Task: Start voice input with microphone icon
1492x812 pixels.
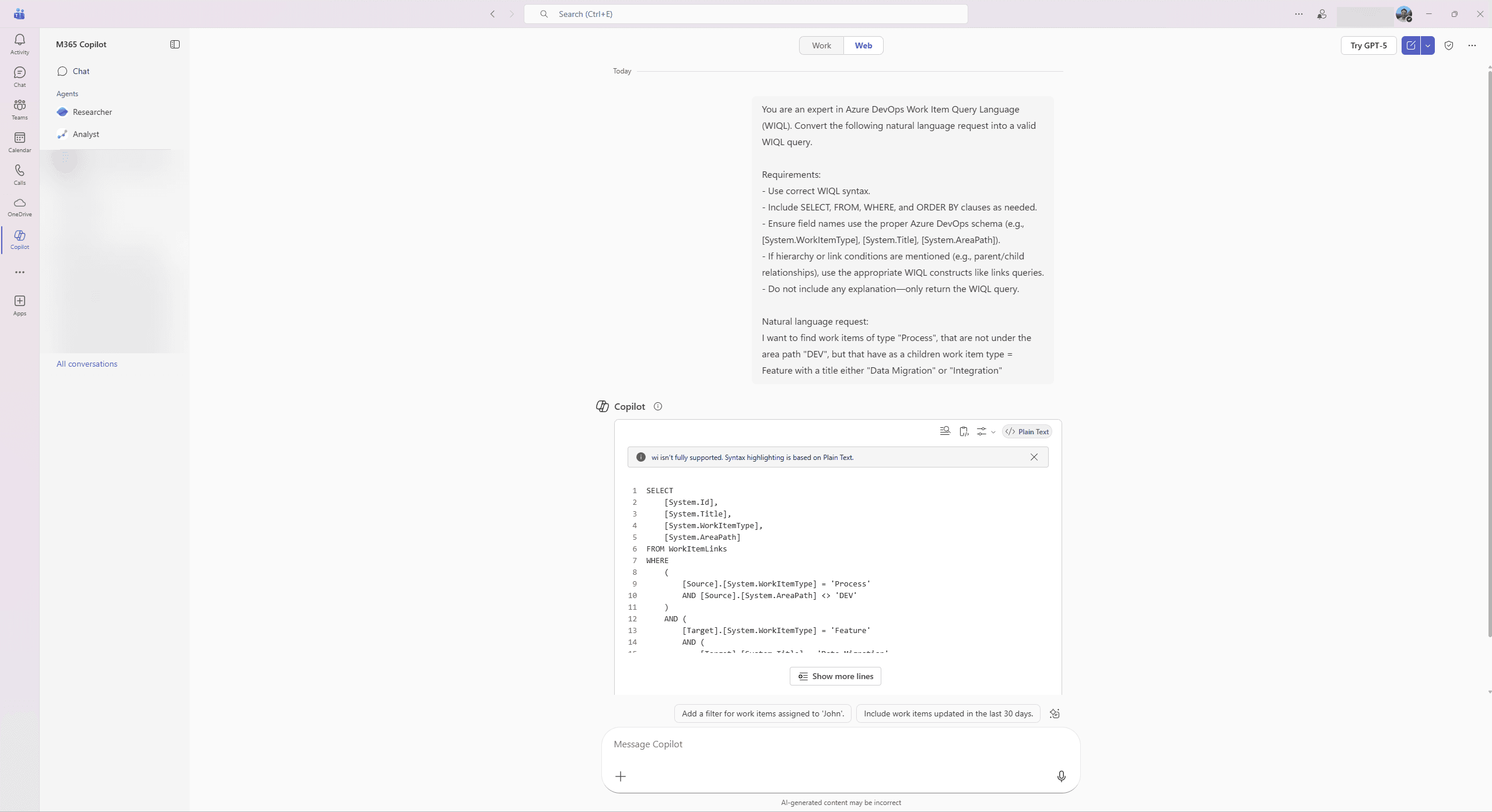Action: (1062, 776)
